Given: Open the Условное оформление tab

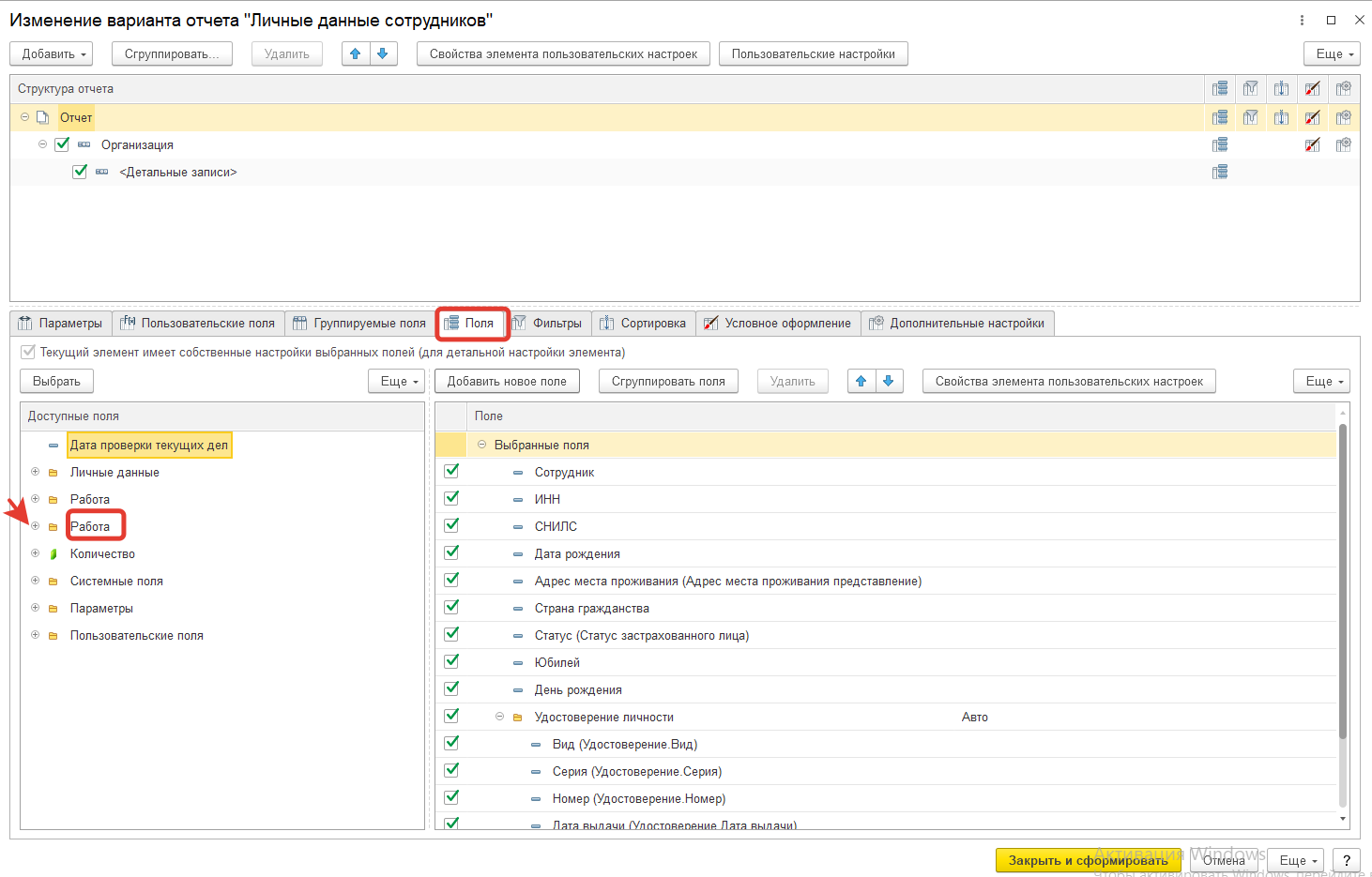Looking at the screenshot, I should coord(778,324).
